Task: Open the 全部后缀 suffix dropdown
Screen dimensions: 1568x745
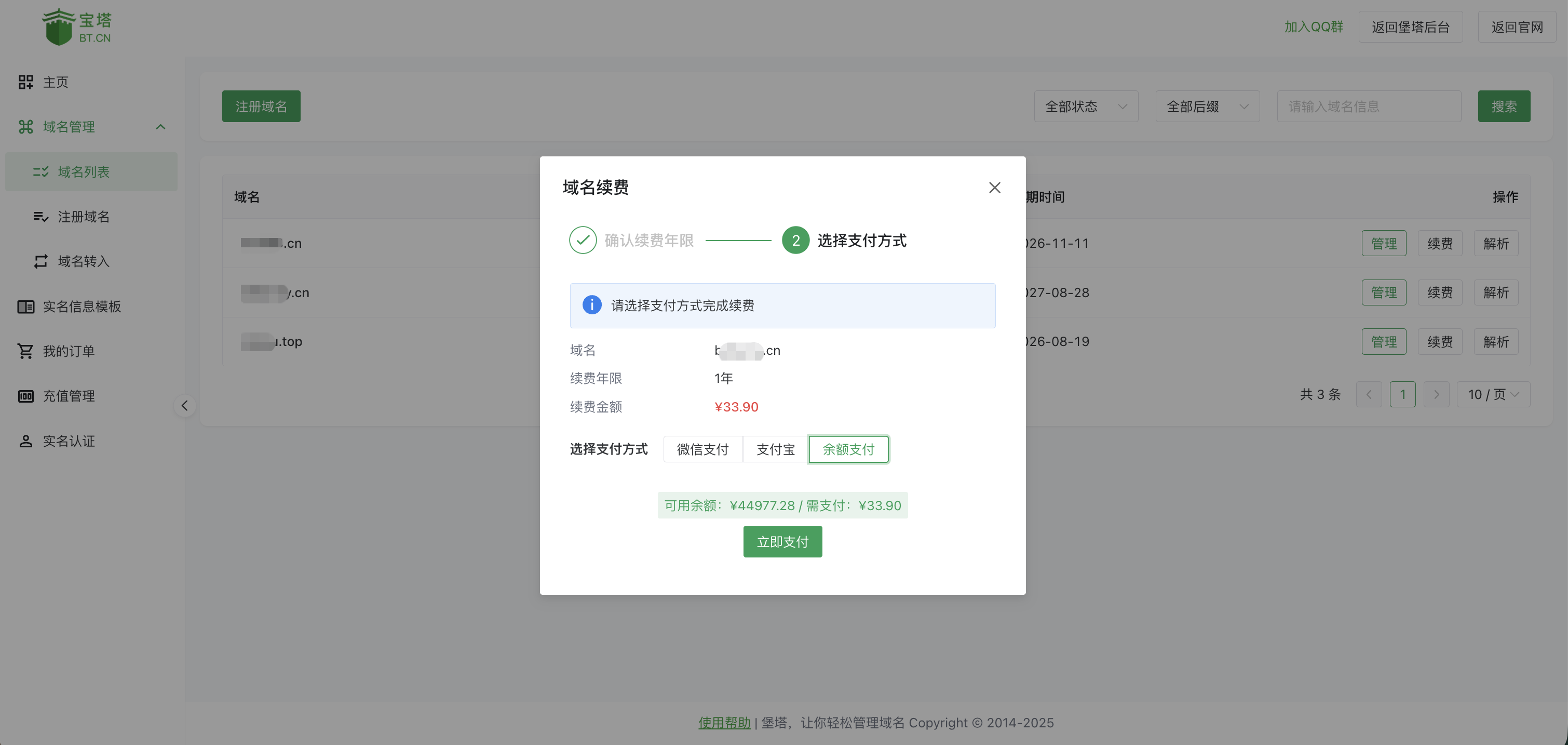Action: [x=1207, y=106]
